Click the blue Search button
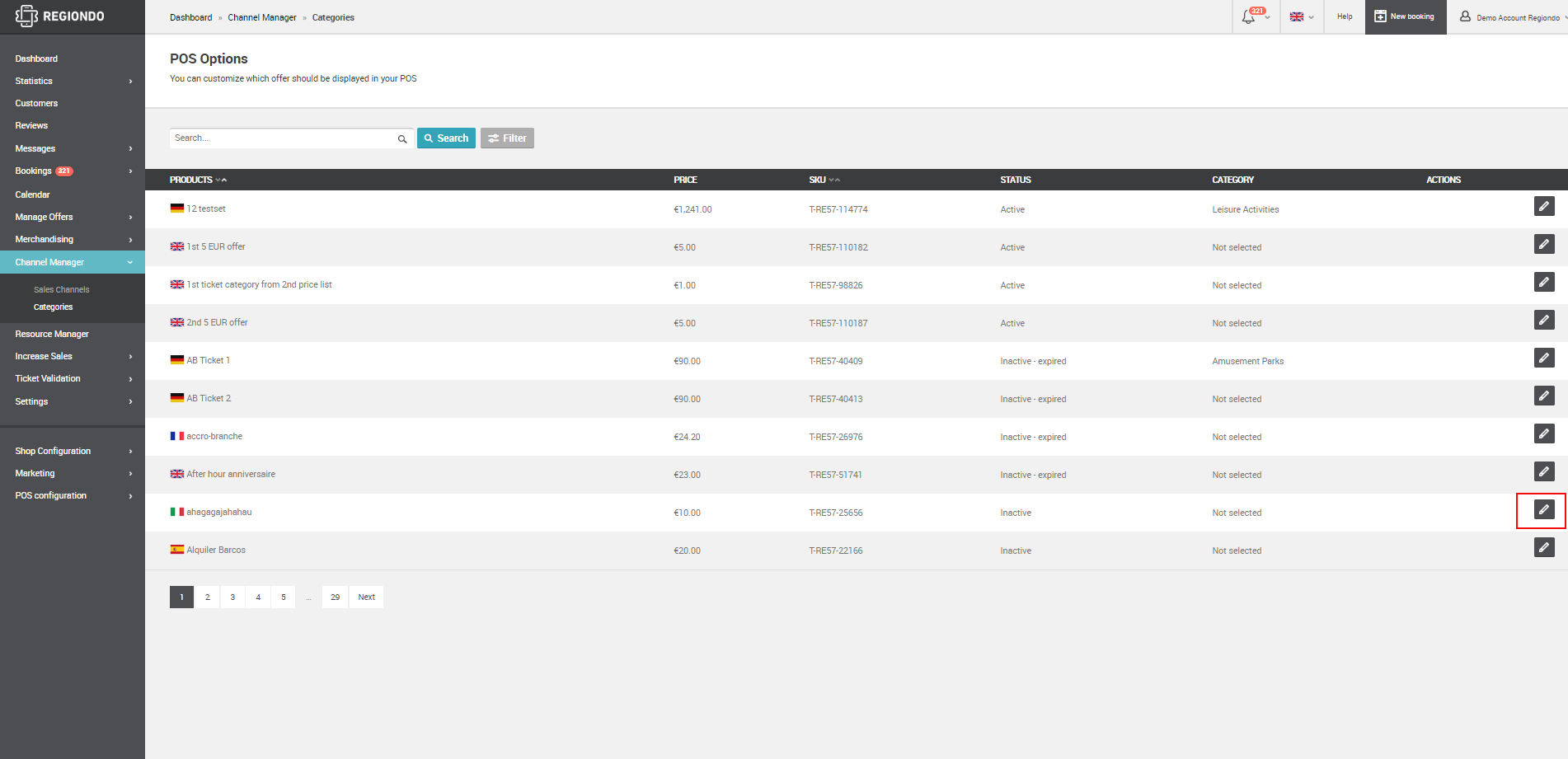 446,138
